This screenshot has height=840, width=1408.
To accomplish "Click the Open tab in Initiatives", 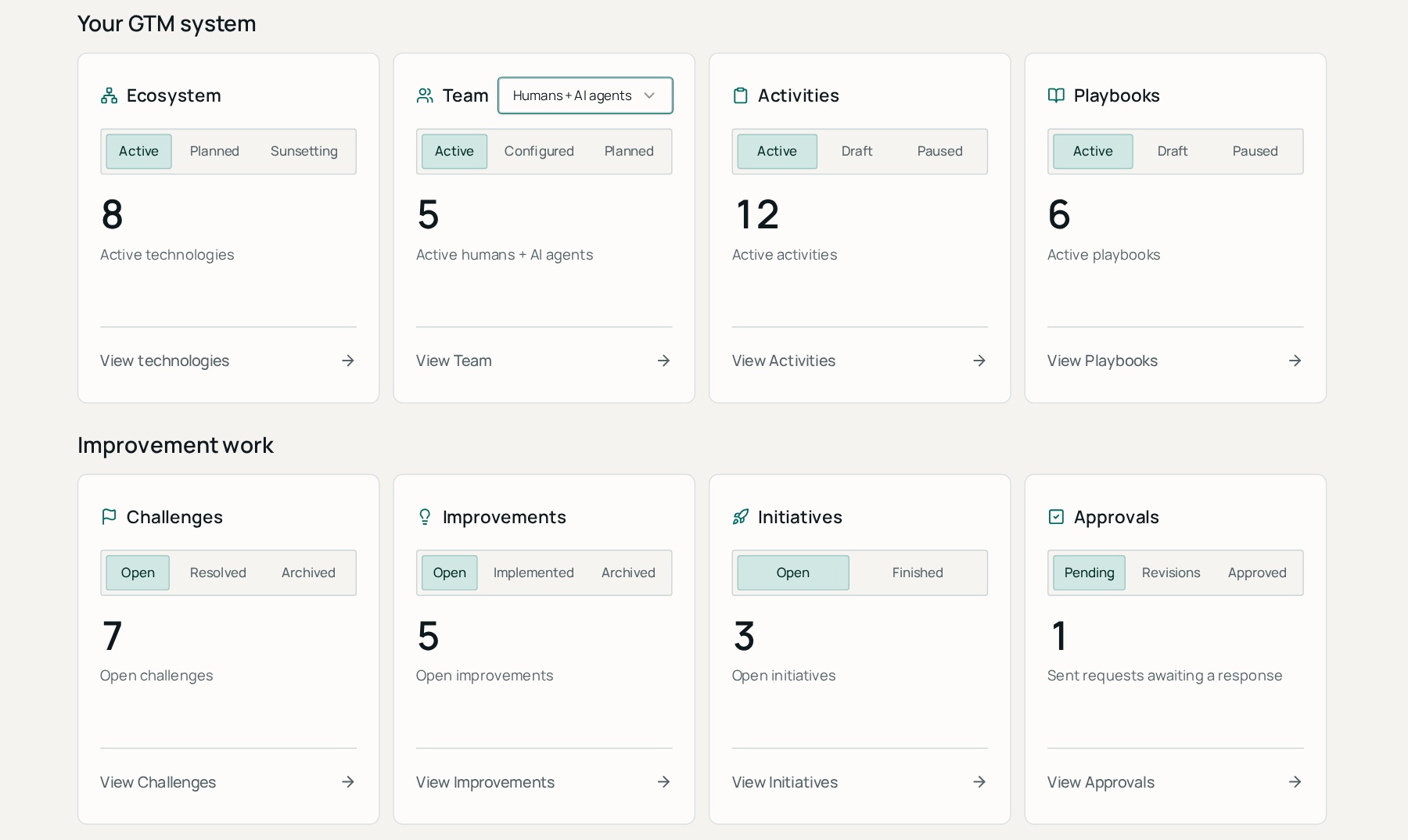I will (793, 573).
